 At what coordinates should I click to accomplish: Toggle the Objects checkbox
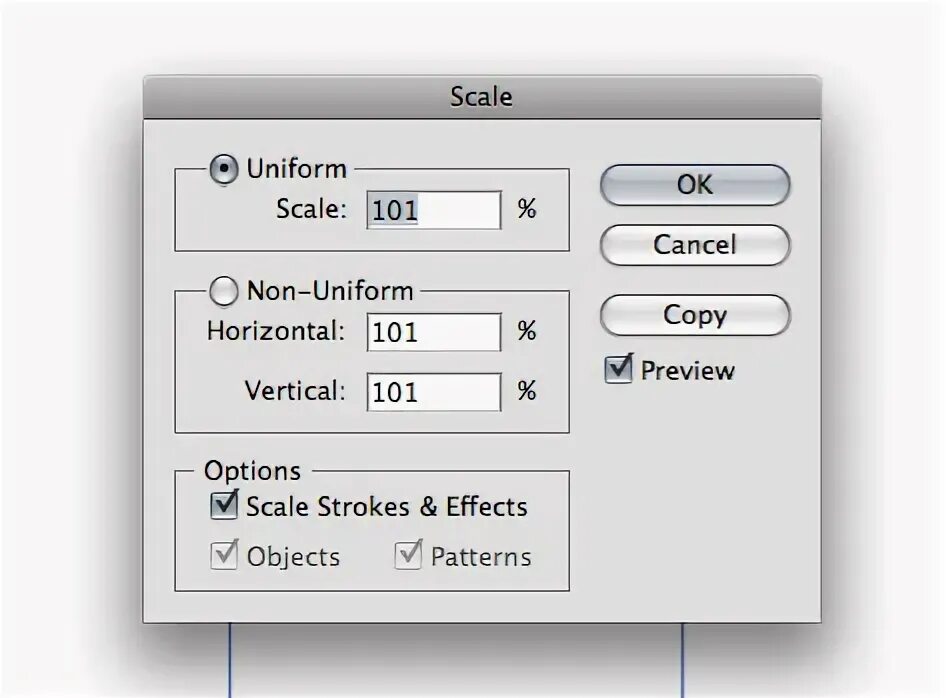(x=225, y=555)
